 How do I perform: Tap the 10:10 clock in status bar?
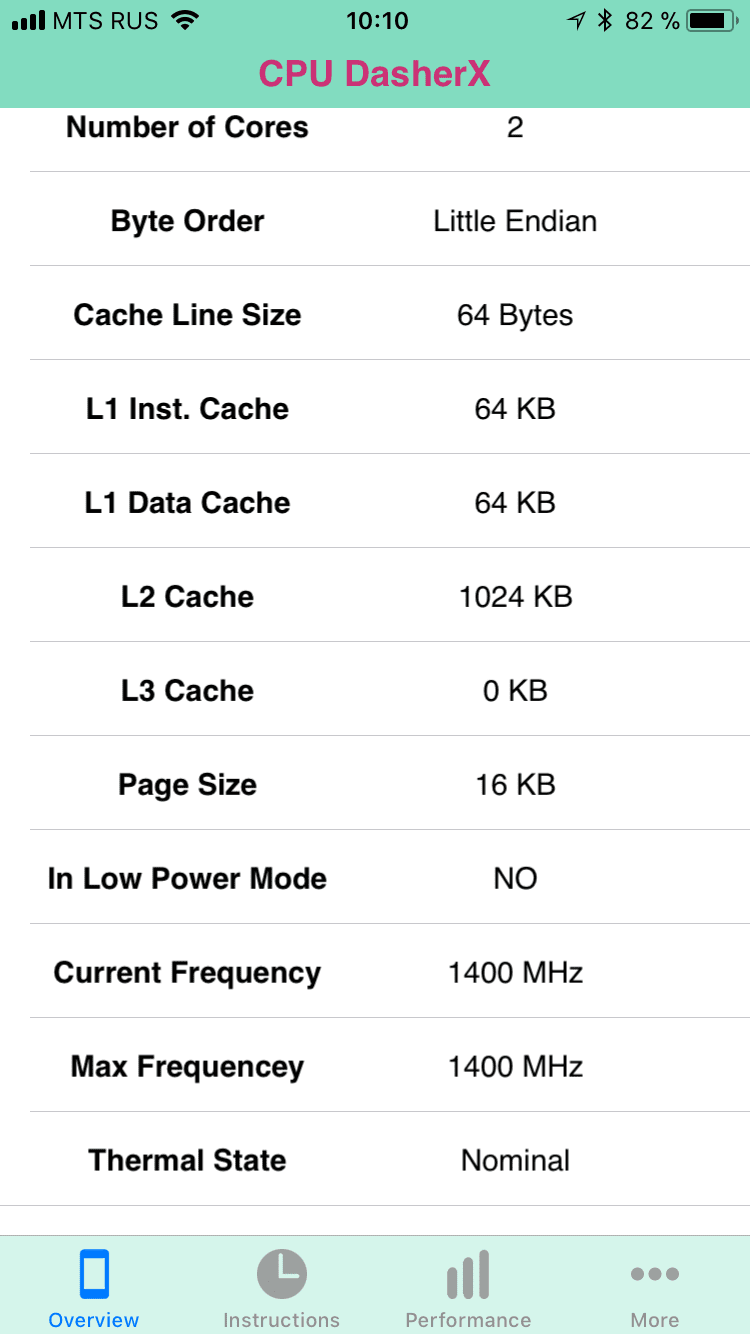377,20
